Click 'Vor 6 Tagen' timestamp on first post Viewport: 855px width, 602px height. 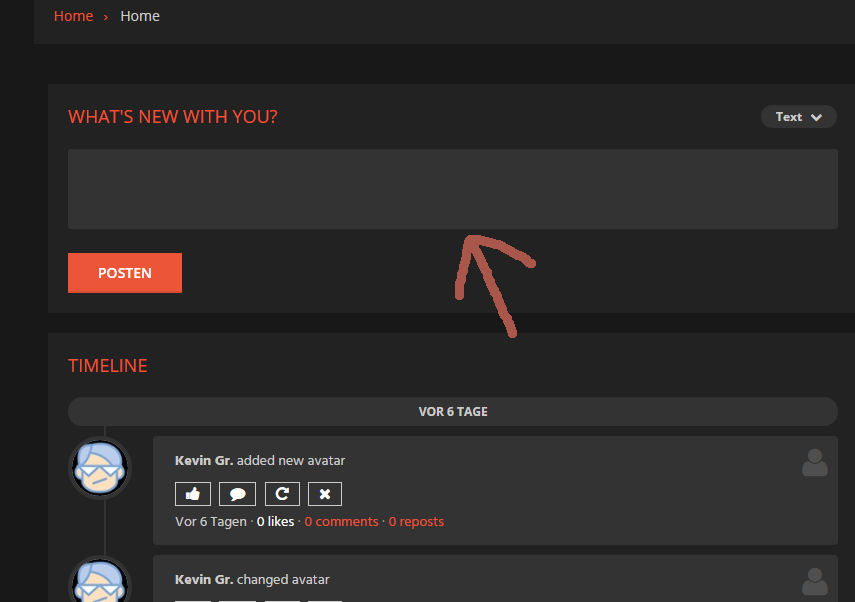(211, 522)
